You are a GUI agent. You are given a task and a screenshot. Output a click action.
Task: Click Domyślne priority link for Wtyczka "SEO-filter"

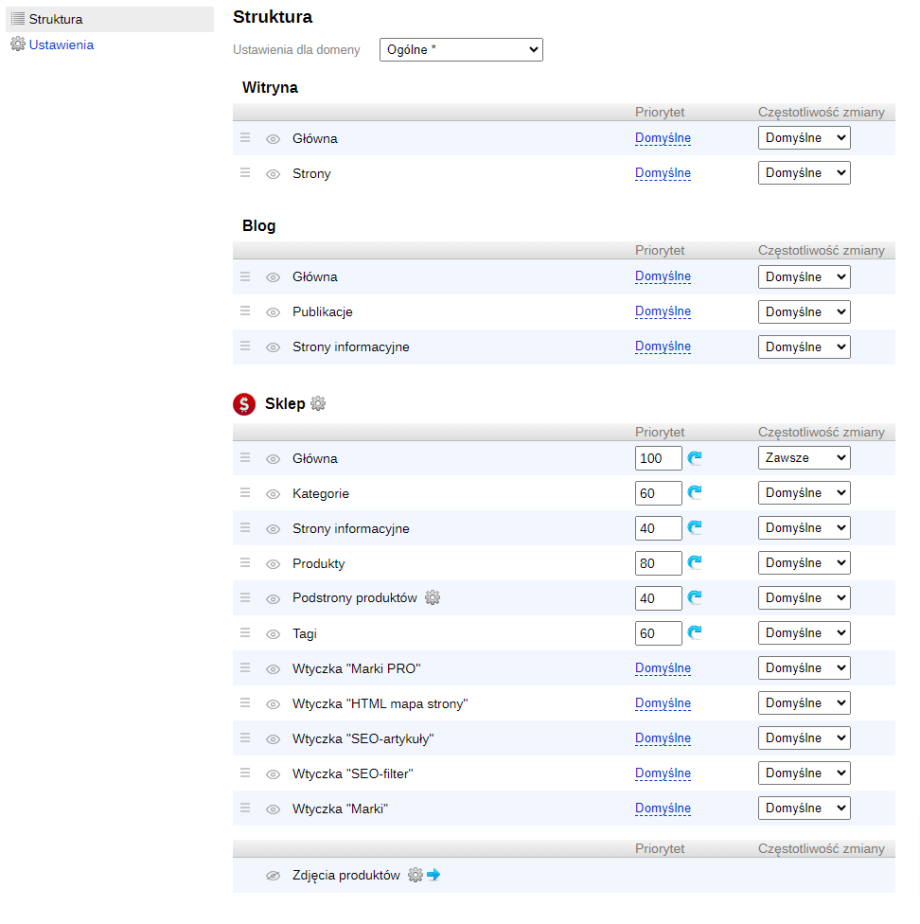pyautogui.click(x=662, y=773)
